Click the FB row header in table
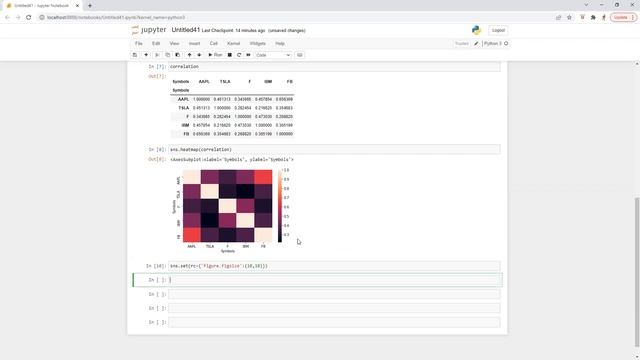Viewport: 640px width, 360px height. click(x=186, y=134)
